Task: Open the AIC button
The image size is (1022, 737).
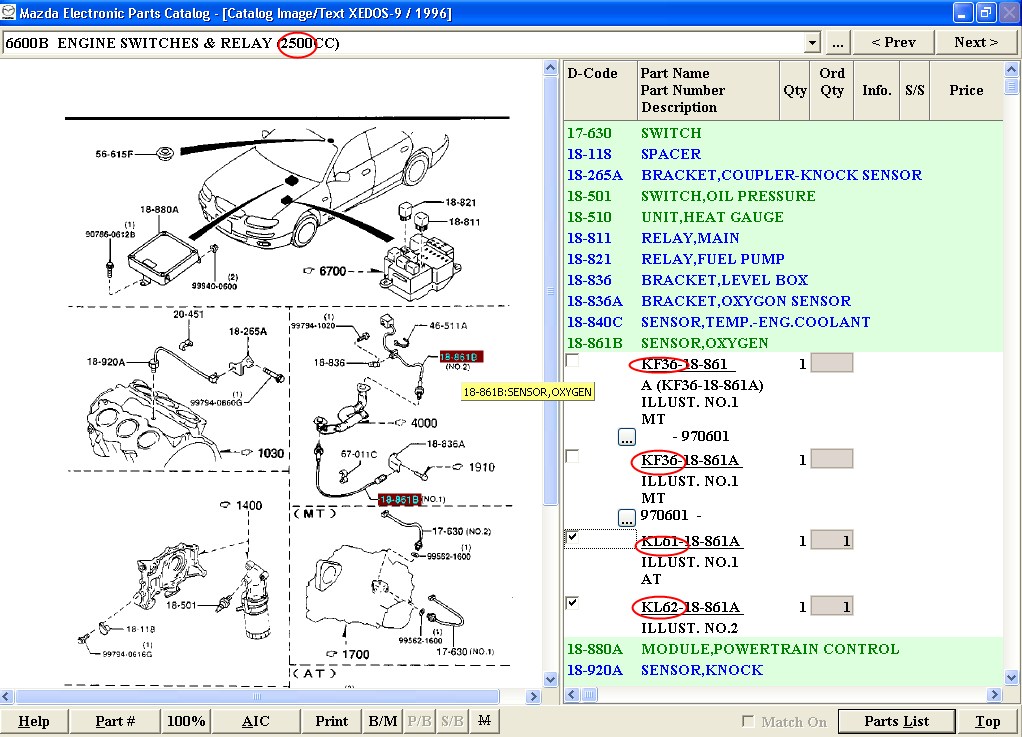Action: pyautogui.click(x=256, y=721)
